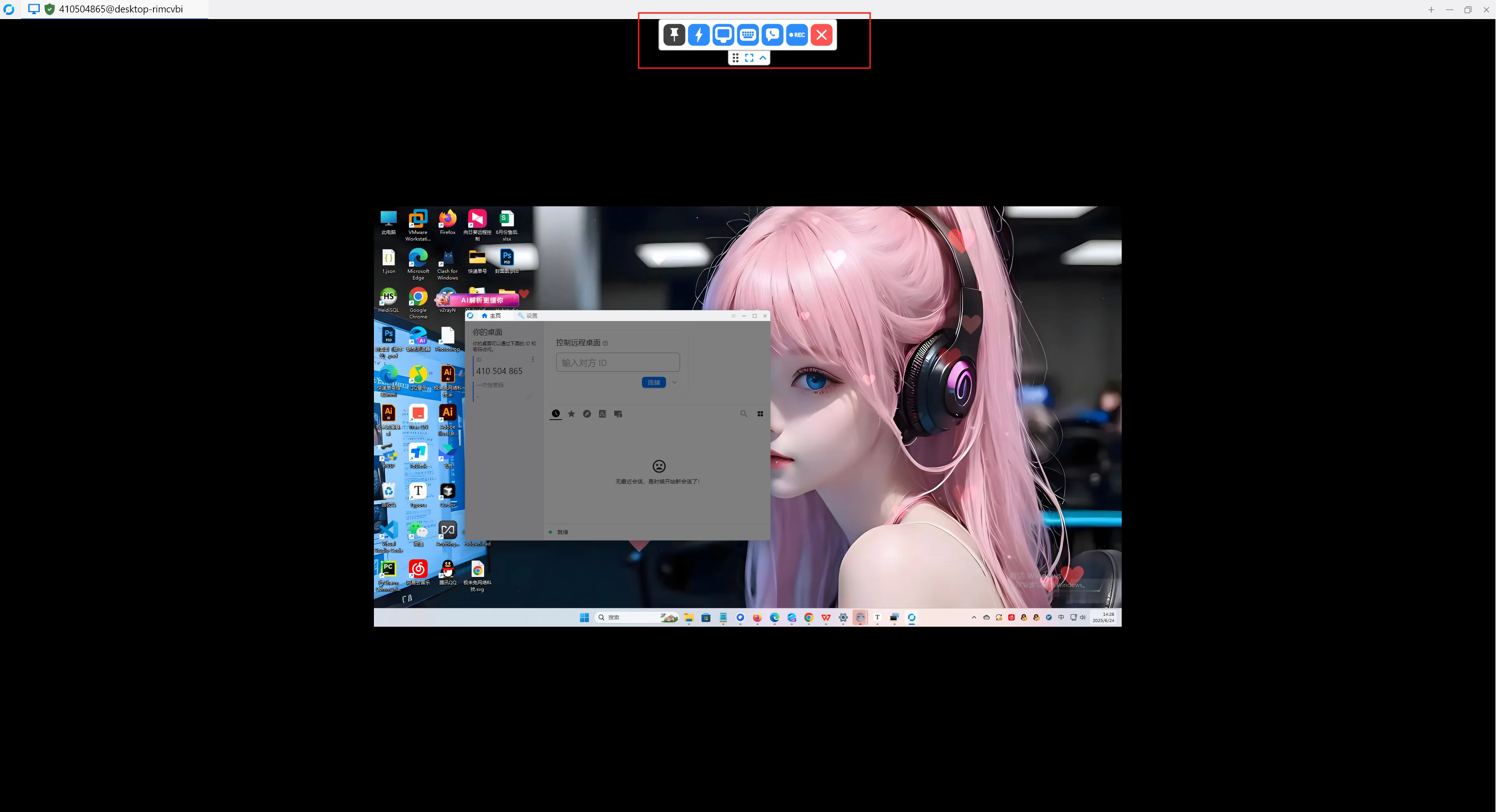Open the remote clock showing 14:26
The width and height of the screenshot is (1496, 812).
click(1103, 617)
